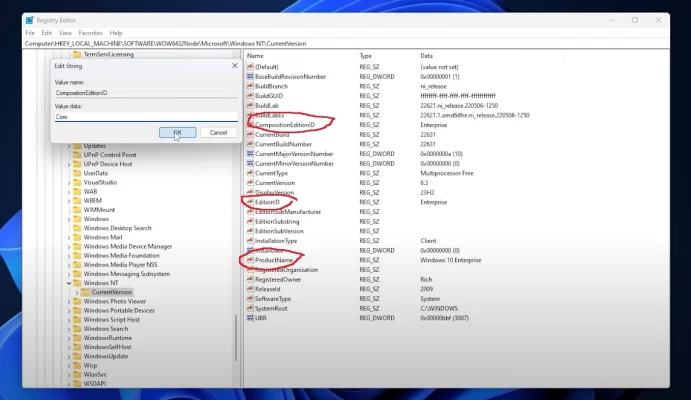Image resolution: width=691 pixels, height=400 pixels.
Task: Click the ProductName string value icon
Action: pos(249,260)
